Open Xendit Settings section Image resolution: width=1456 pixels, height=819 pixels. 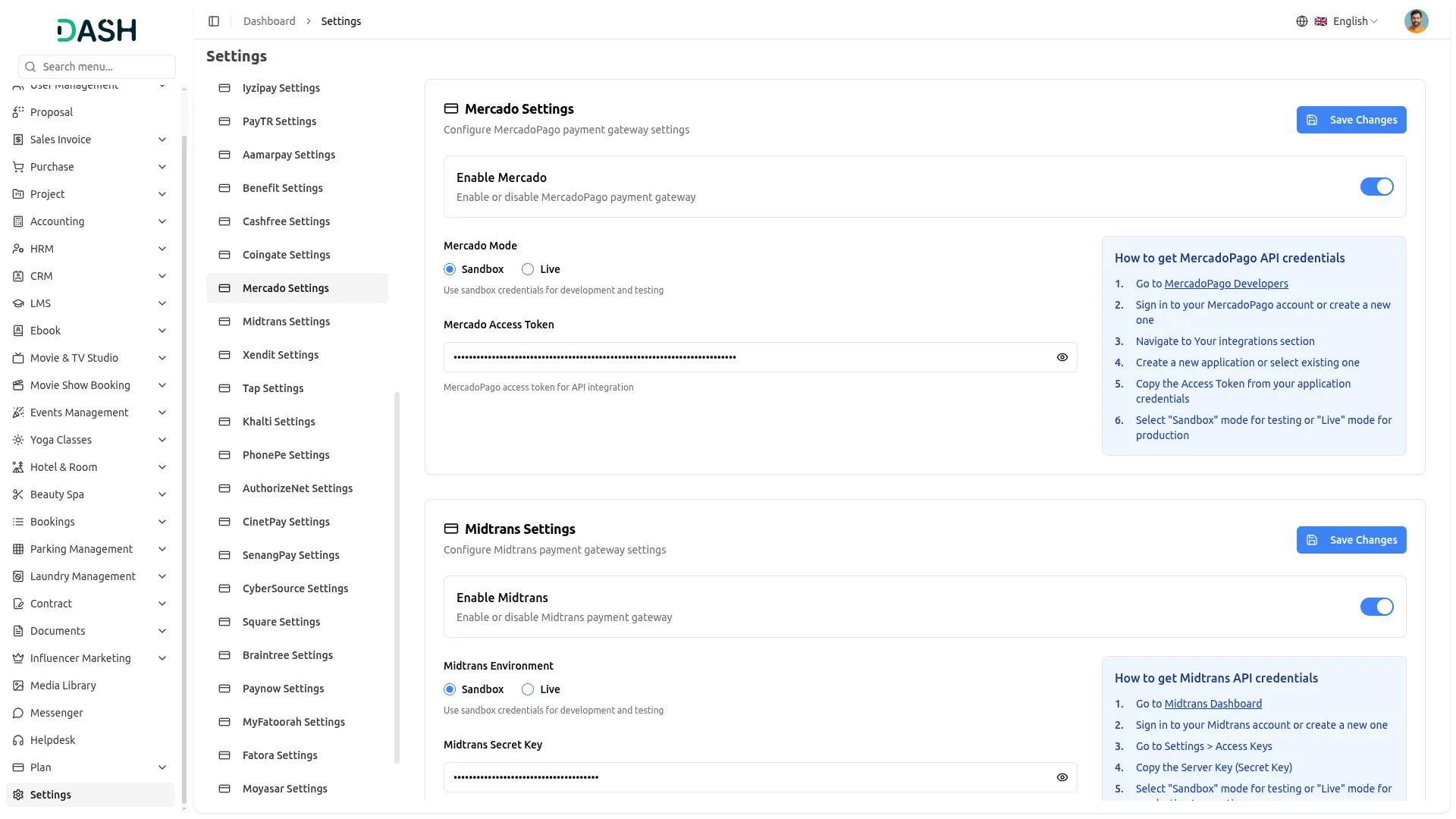(297, 355)
